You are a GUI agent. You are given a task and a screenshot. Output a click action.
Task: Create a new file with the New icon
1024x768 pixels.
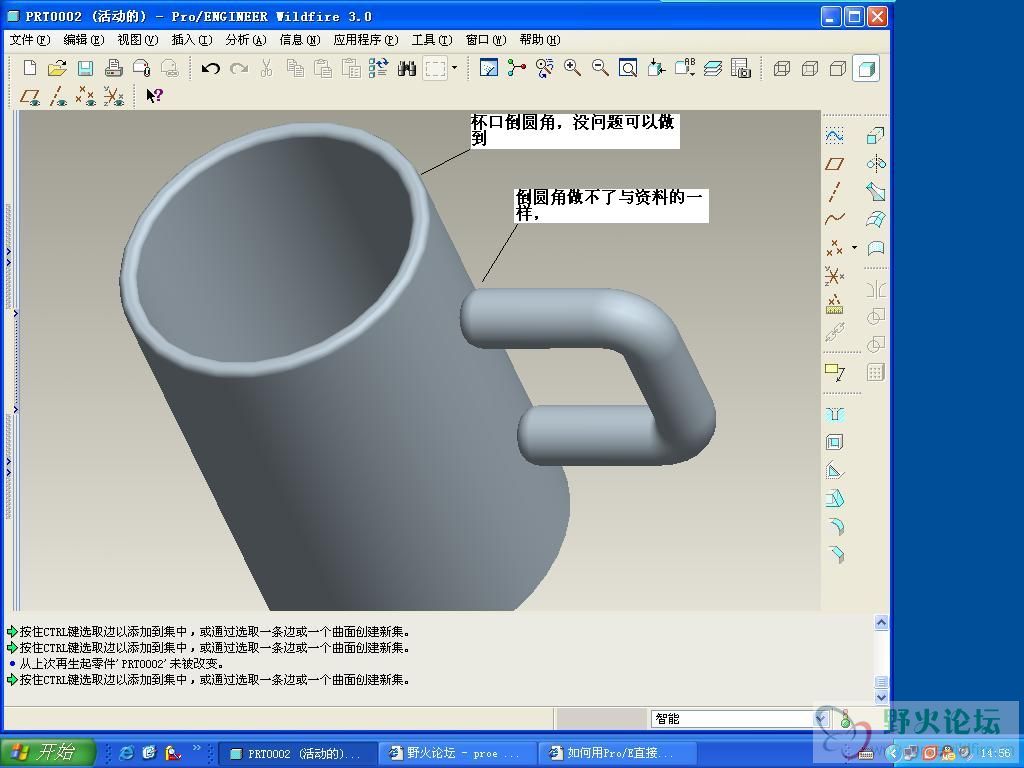click(29, 68)
